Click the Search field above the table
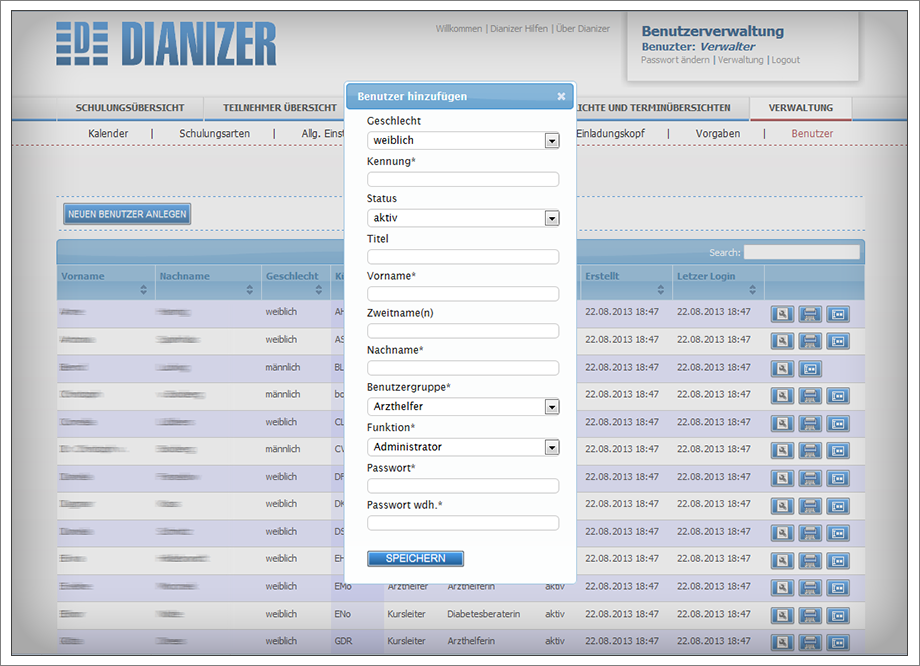This screenshot has width=920, height=666. (x=801, y=252)
